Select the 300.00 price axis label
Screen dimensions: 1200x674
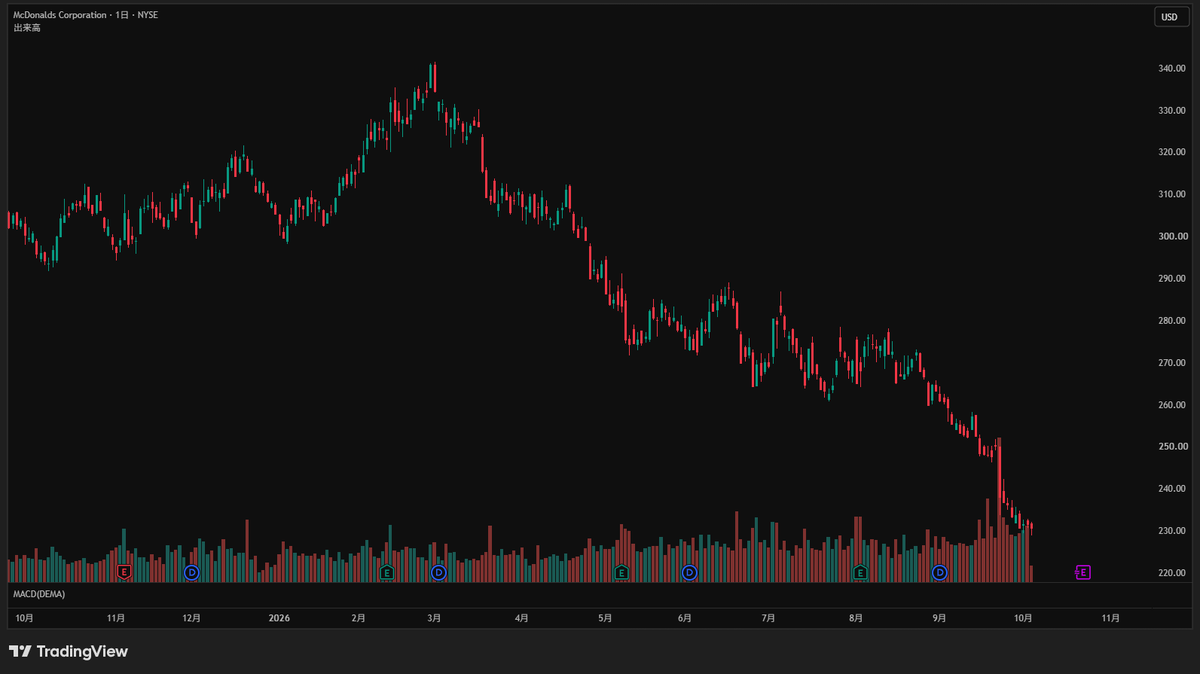[x=1172, y=237]
